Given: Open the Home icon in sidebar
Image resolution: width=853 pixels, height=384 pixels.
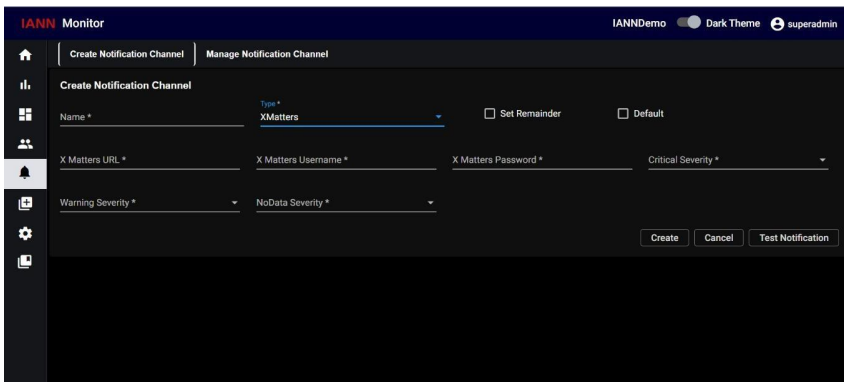Looking at the screenshot, I should (x=25, y=55).
